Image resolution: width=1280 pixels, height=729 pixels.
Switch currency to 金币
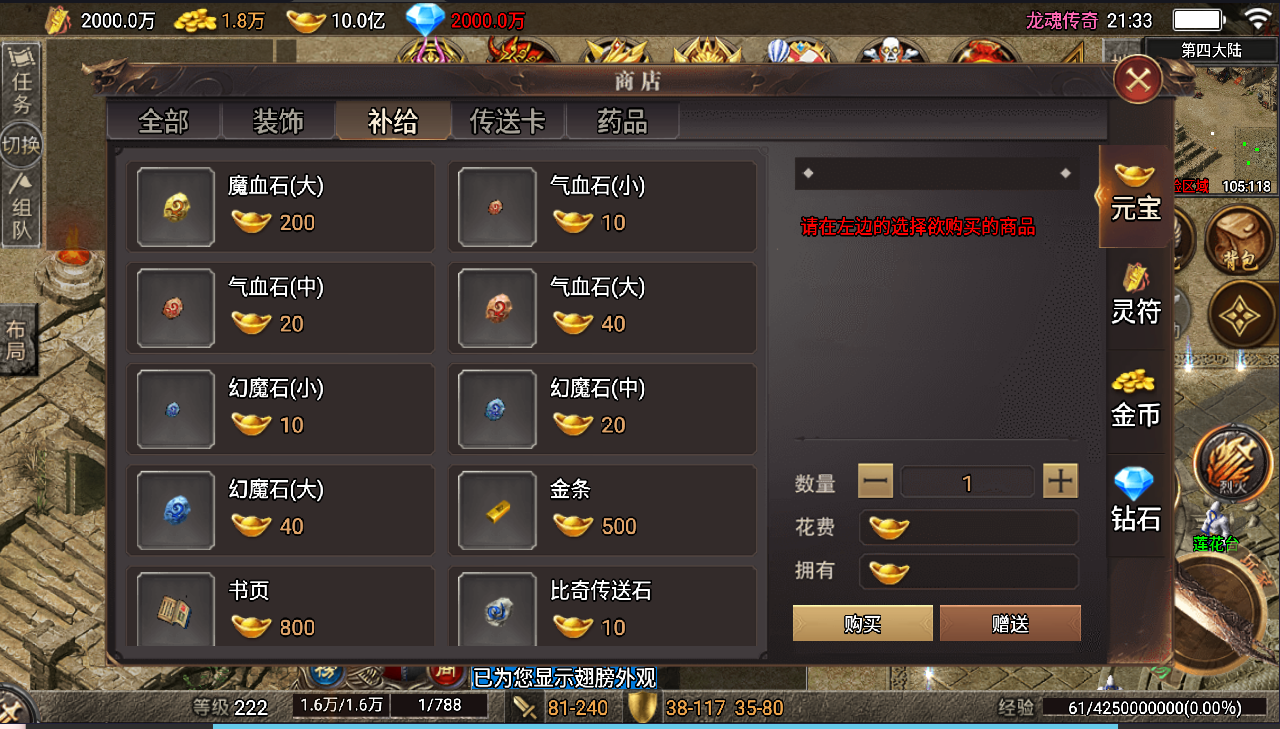pos(1136,400)
